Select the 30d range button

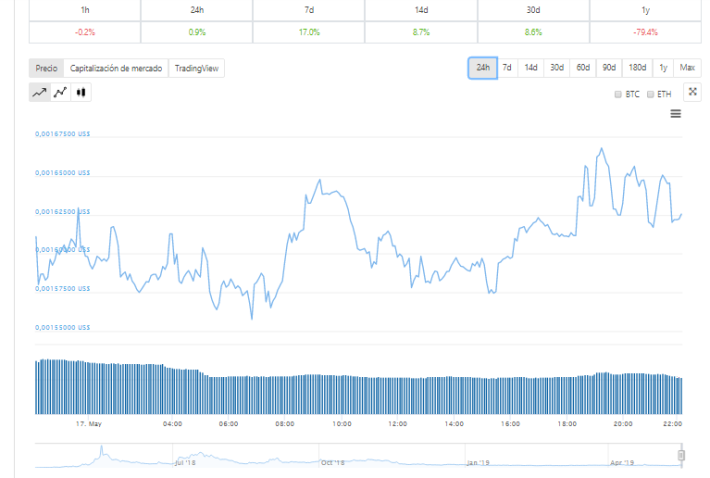[x=557, y=68]
